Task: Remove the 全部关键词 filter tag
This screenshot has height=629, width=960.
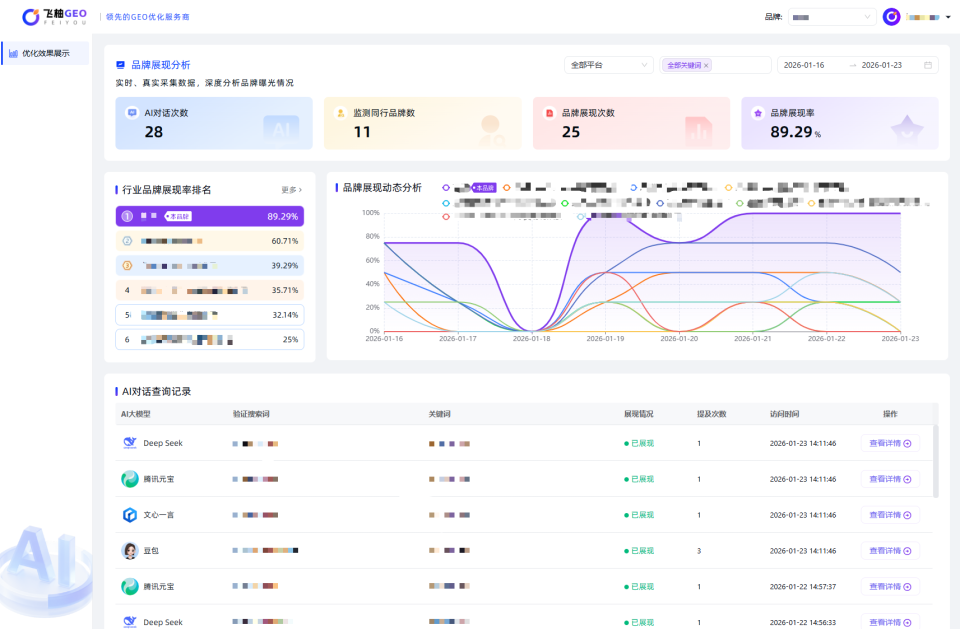Action: click(x=706, y=65)
